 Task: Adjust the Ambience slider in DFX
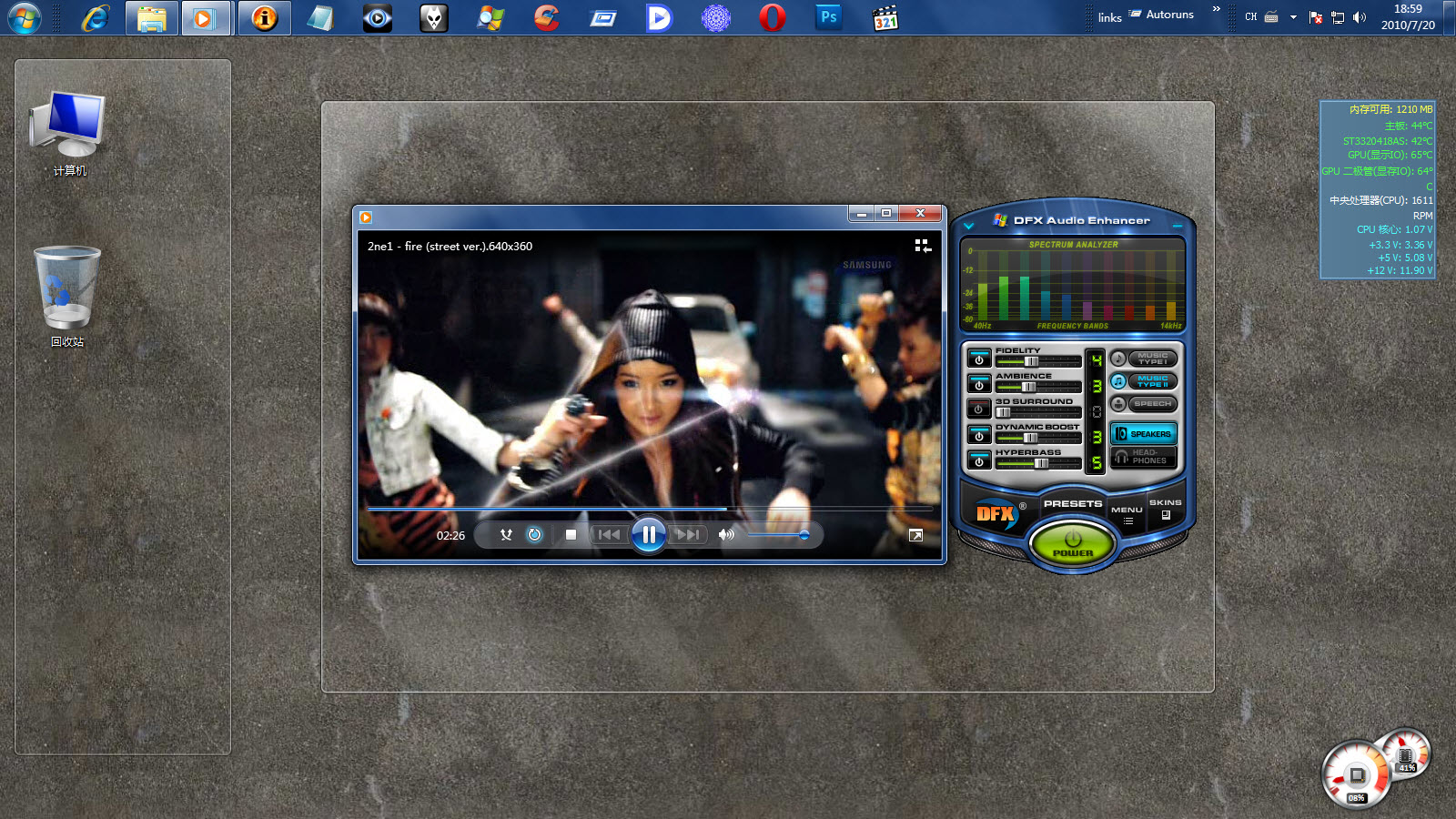[x=1038, y=387]
